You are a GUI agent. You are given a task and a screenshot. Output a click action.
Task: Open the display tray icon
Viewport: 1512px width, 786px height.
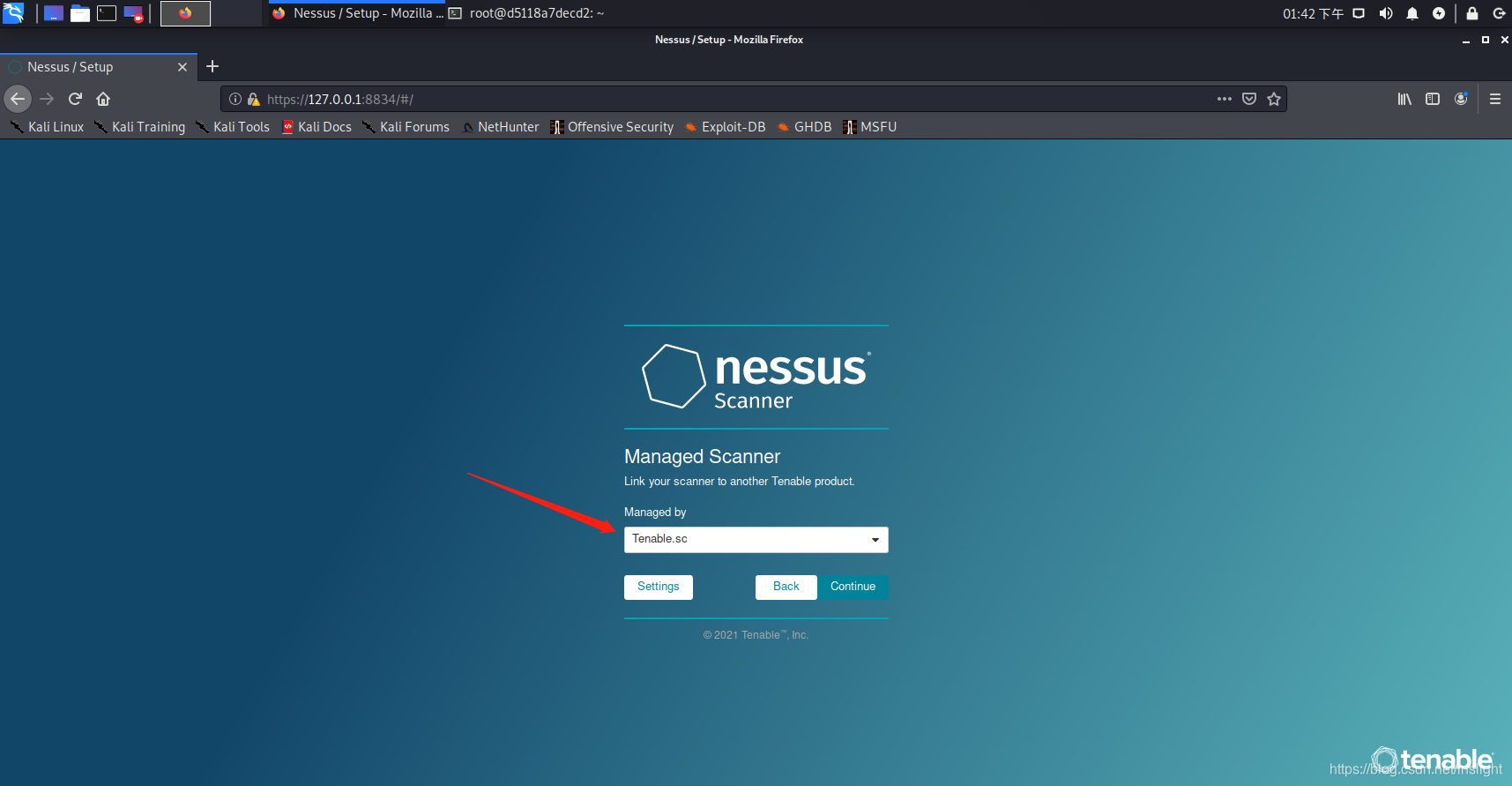click(1359, 13)
